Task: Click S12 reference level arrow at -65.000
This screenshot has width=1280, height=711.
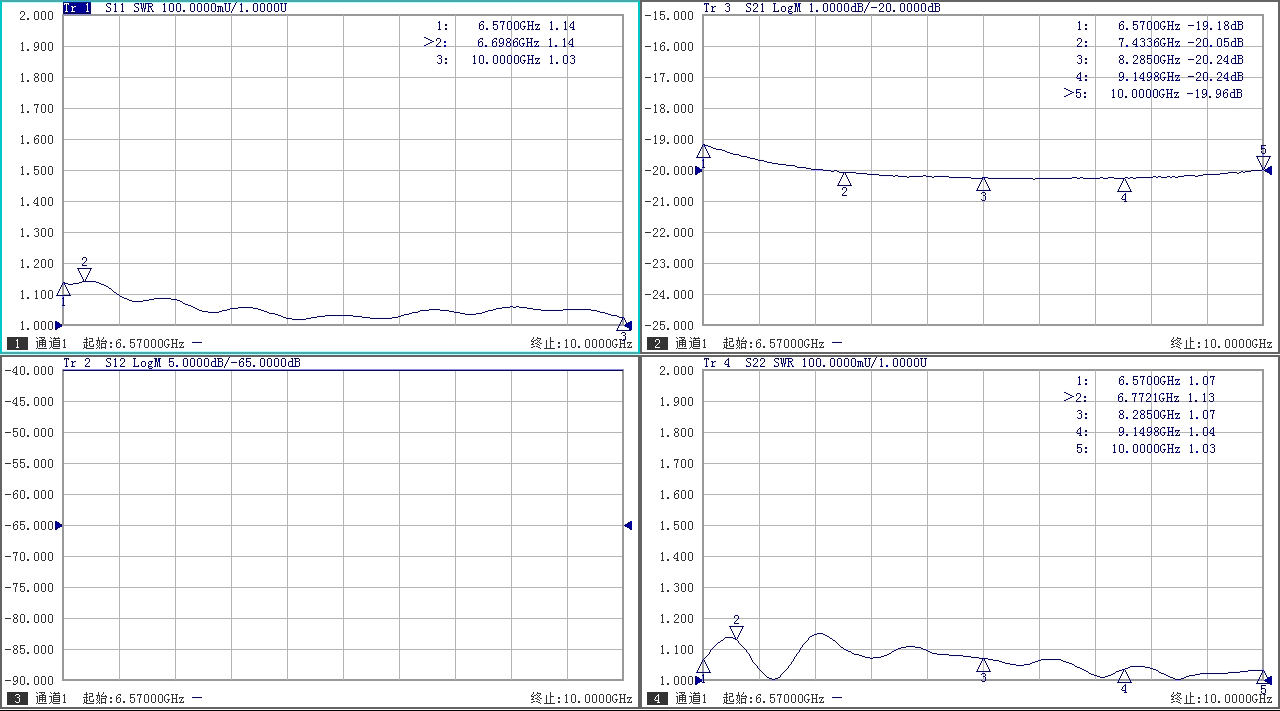Action: (58, 525)
